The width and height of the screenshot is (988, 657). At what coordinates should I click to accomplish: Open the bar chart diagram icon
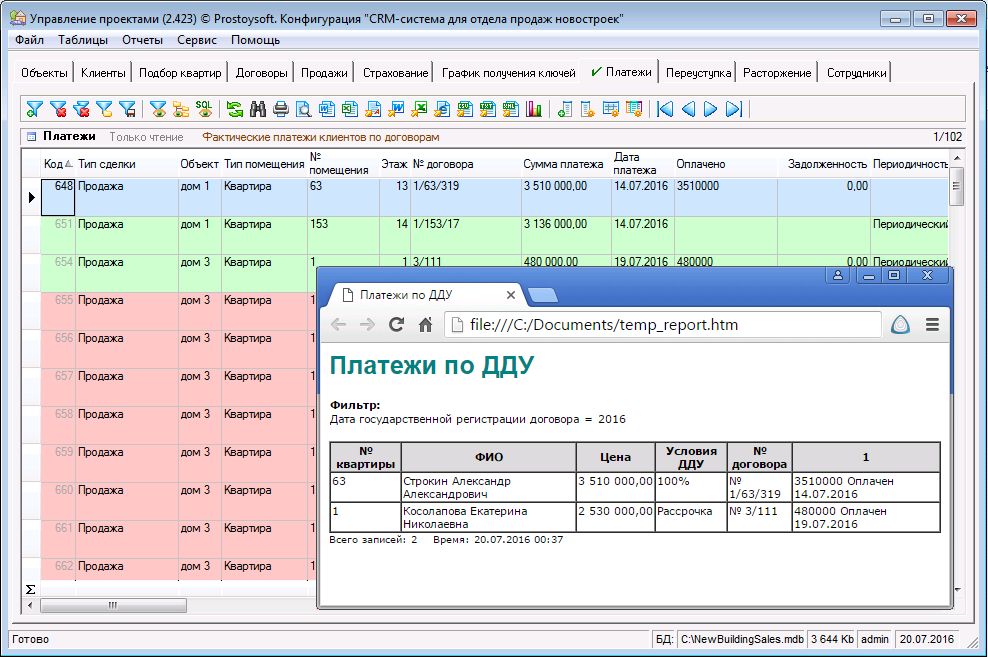[534, 109]
